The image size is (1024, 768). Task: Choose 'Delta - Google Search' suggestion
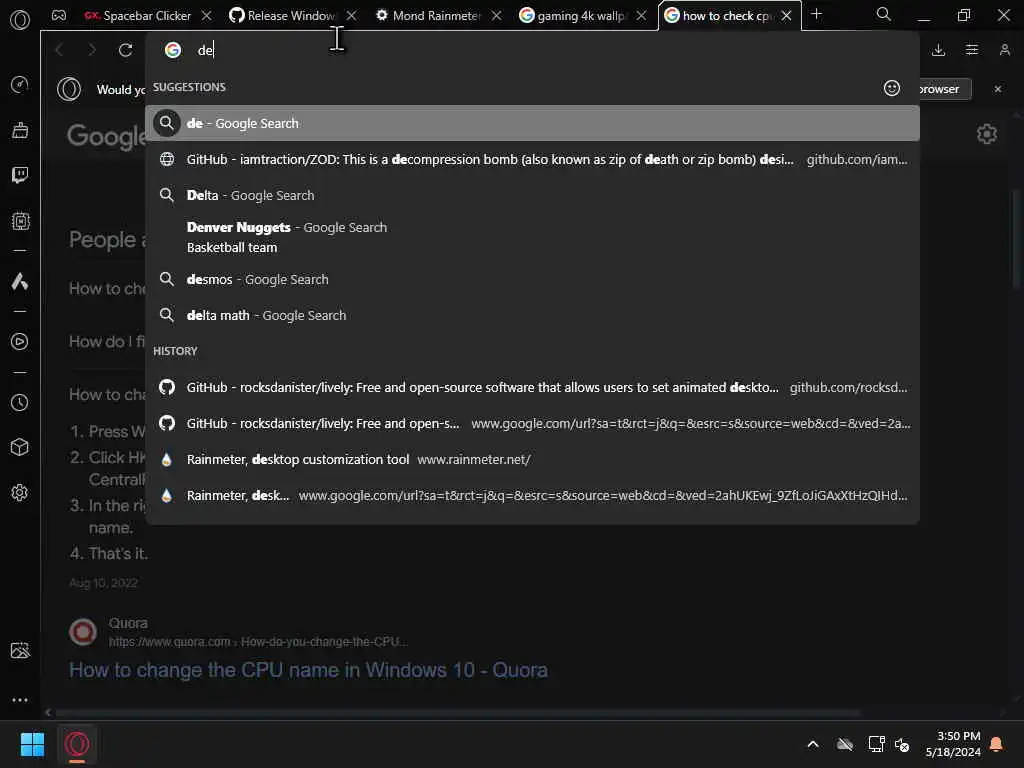point(532,195)
